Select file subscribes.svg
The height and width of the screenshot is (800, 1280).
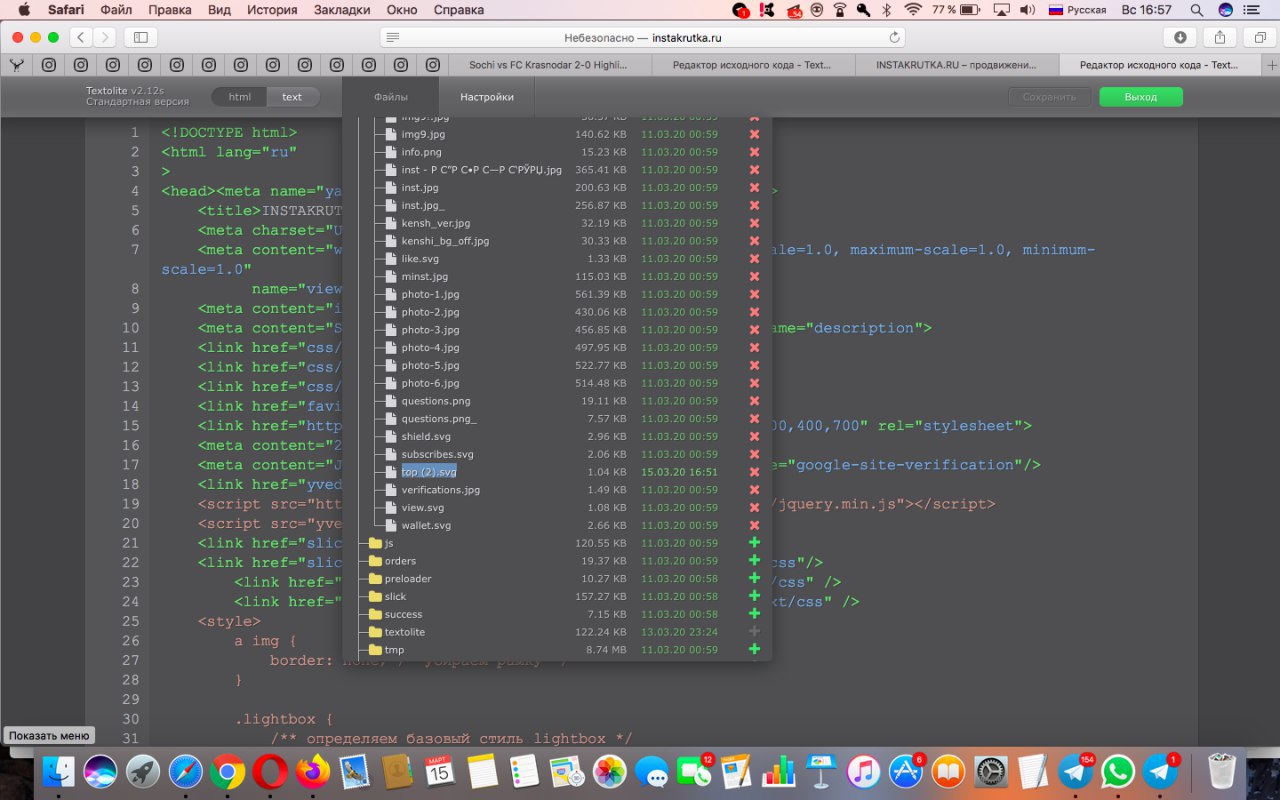coord(437,454)
